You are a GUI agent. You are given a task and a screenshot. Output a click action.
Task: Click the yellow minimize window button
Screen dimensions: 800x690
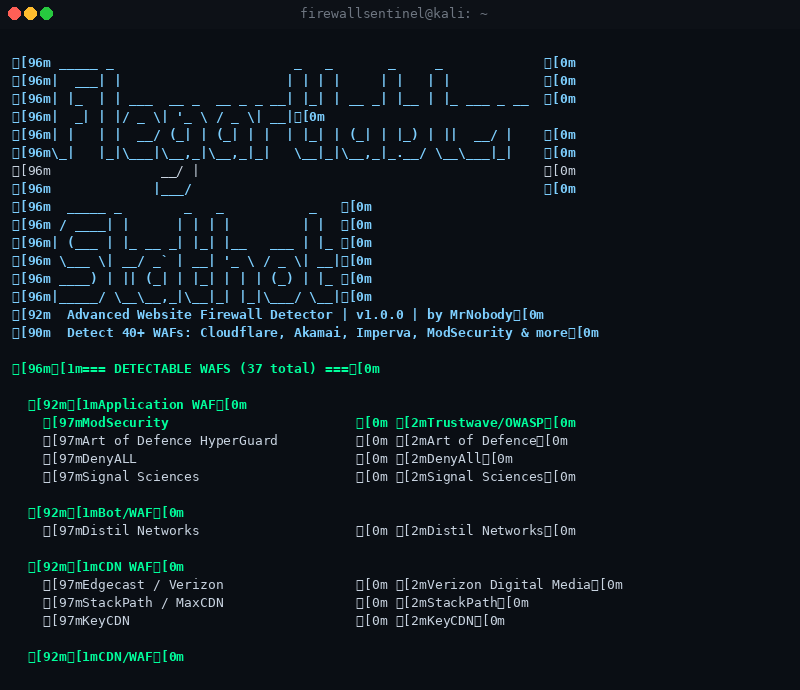(x=31, y=14)
